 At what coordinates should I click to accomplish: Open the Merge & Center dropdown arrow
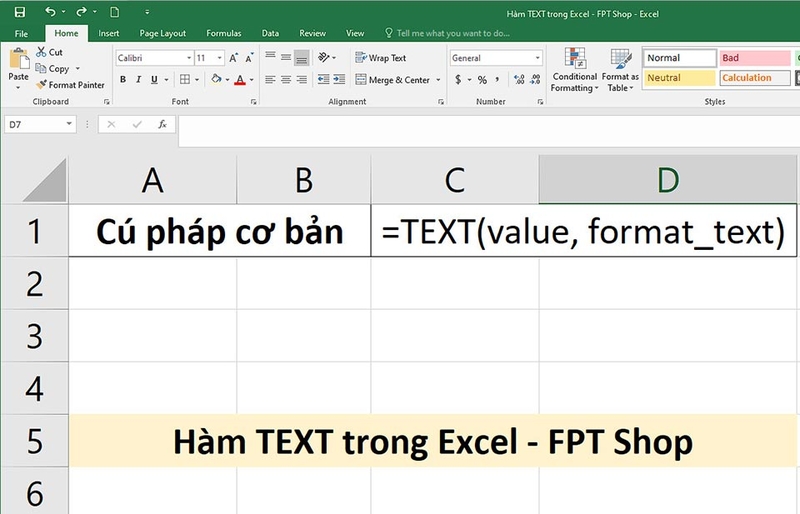(438, 80)
